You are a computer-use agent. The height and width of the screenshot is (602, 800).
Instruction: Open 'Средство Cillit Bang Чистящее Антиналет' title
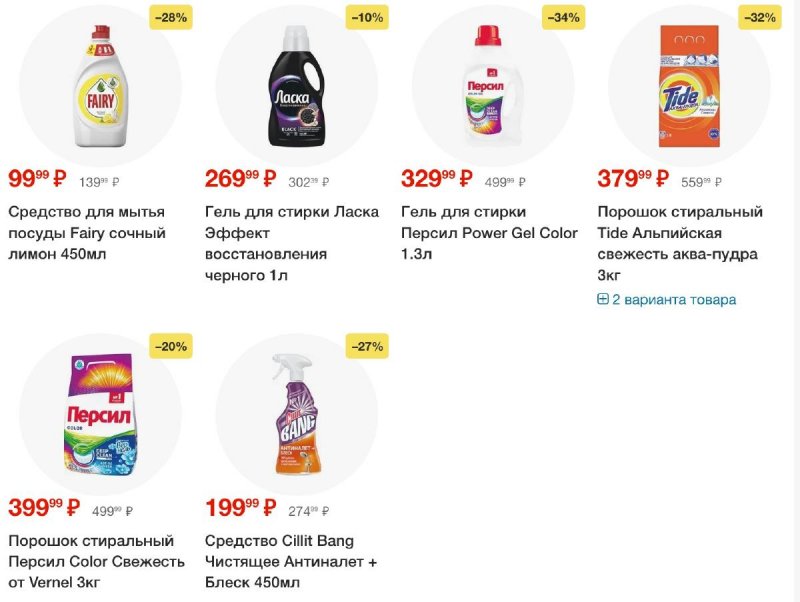coord(291,561)
